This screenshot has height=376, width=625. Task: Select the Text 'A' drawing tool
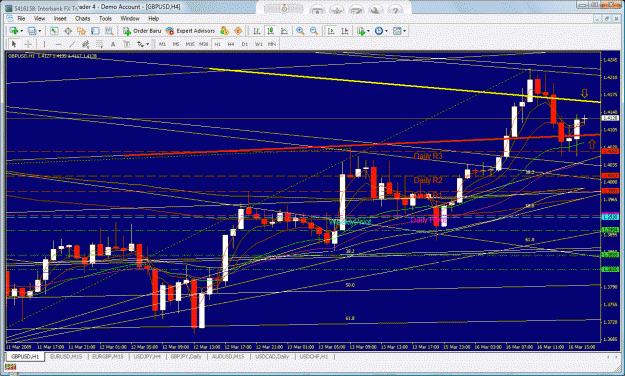click(x=113, y=44)
